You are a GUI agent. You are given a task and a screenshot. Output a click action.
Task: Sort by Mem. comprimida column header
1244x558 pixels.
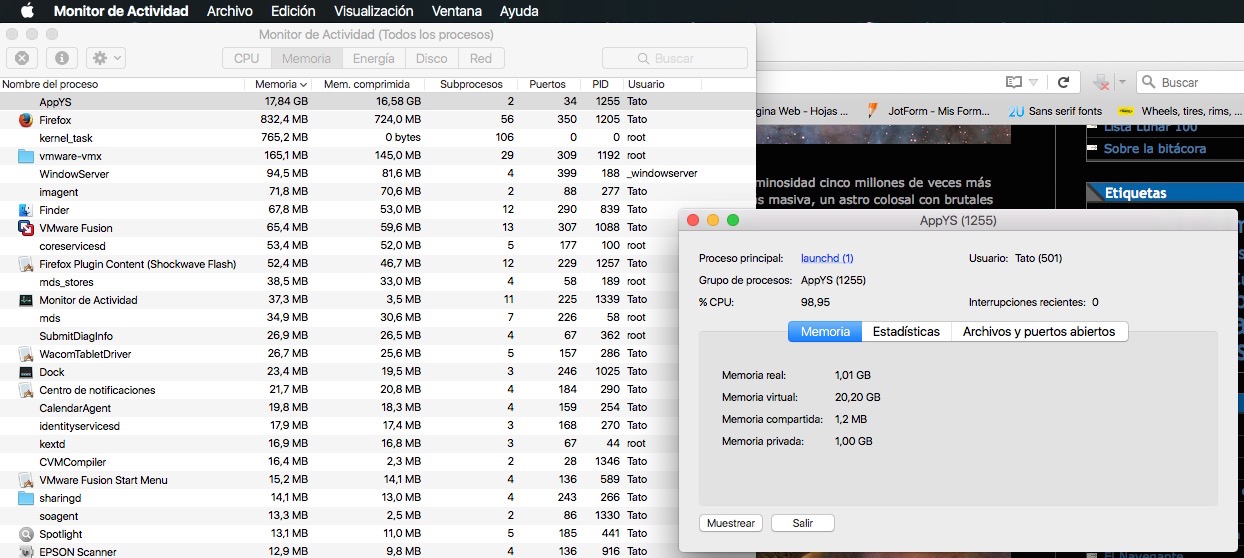(x=369, y=84)
